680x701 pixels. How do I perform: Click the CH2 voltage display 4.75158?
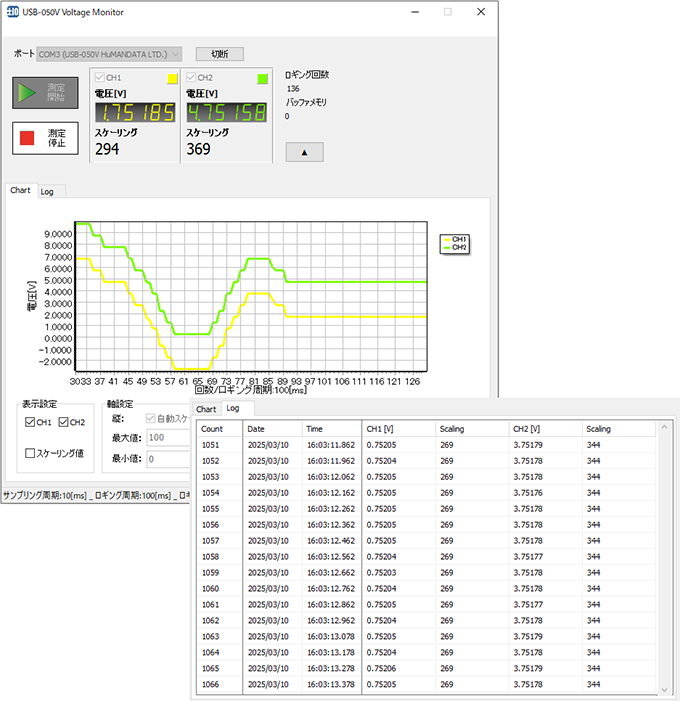(x=227, y=112)
